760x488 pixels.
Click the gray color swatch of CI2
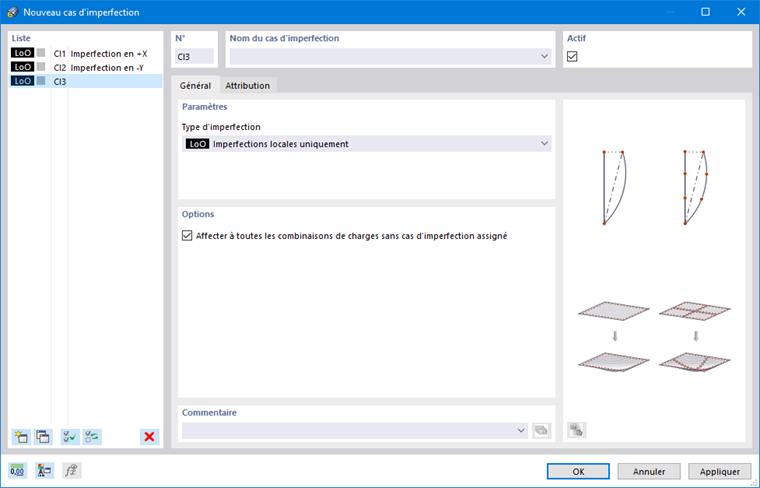pos(41,67)
